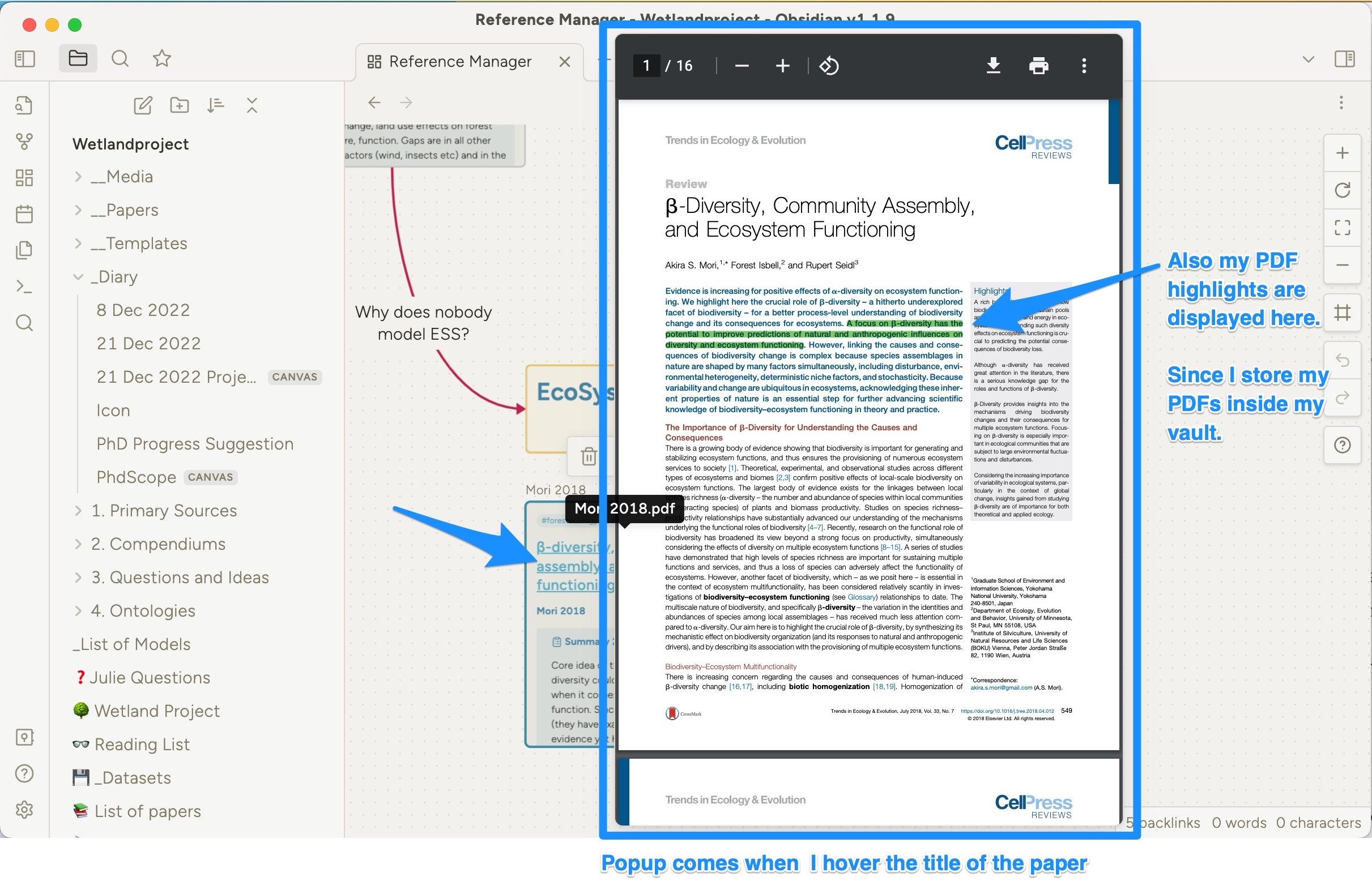Rotate the PDF counterclockwise
Image resolution: width=1372 pixels, height=881 pixels.
(x=829, y=66)
